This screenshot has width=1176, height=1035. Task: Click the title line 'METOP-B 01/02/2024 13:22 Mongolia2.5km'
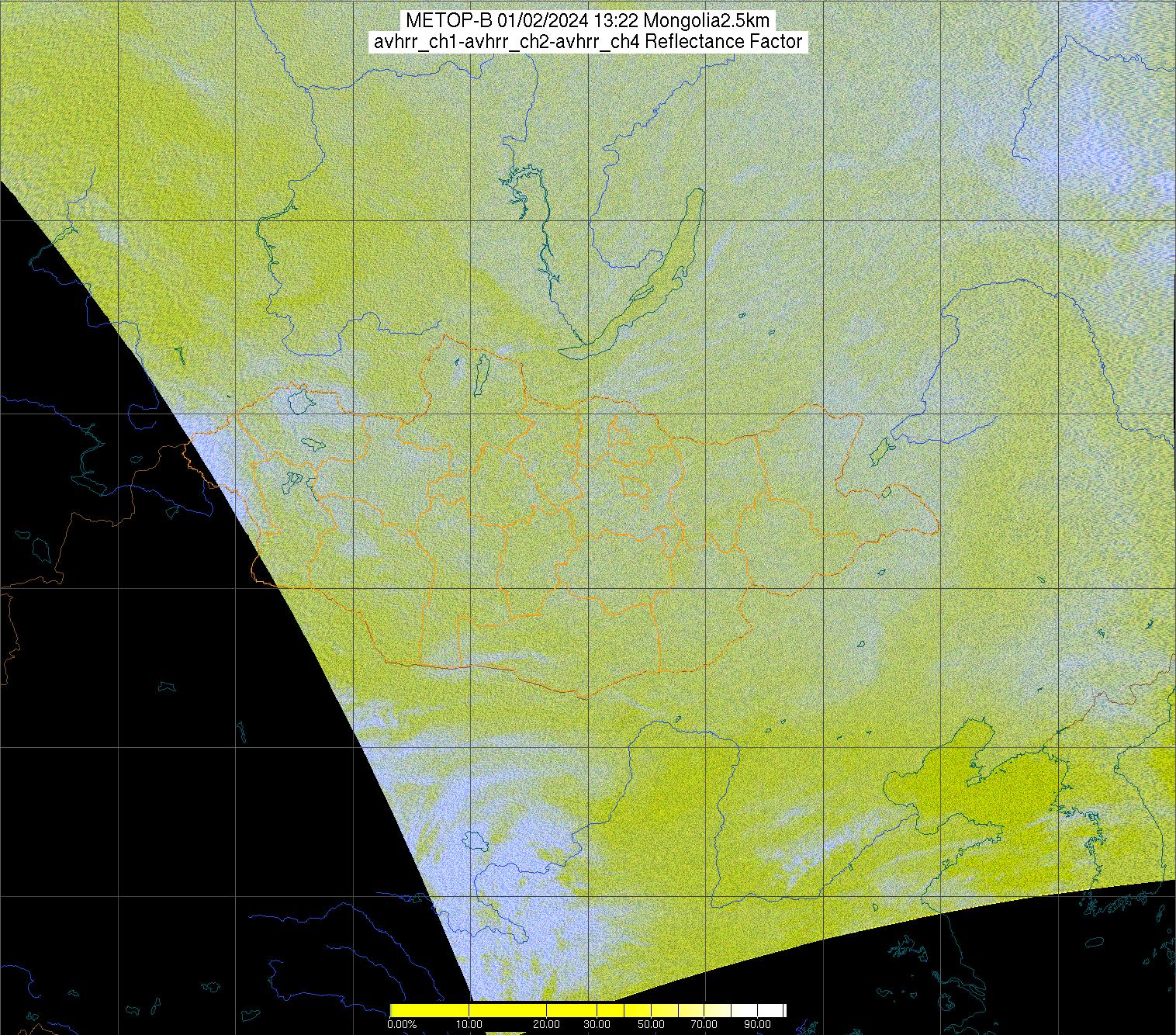coord(588,21)
